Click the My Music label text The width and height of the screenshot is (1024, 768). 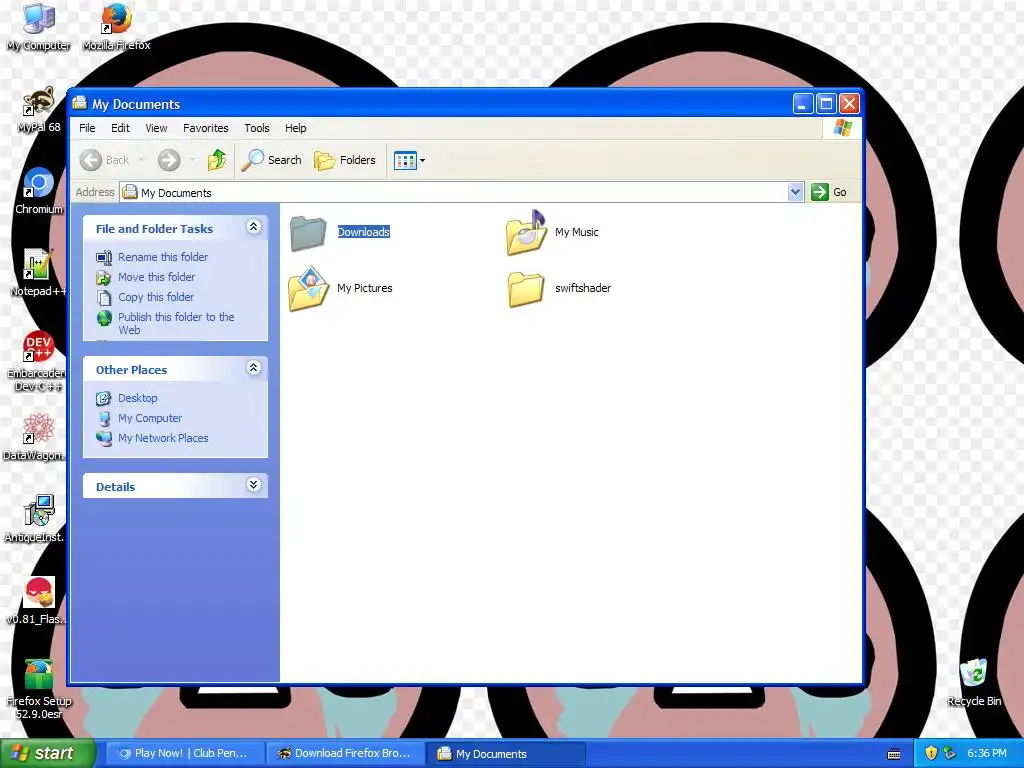coord(577,232)
